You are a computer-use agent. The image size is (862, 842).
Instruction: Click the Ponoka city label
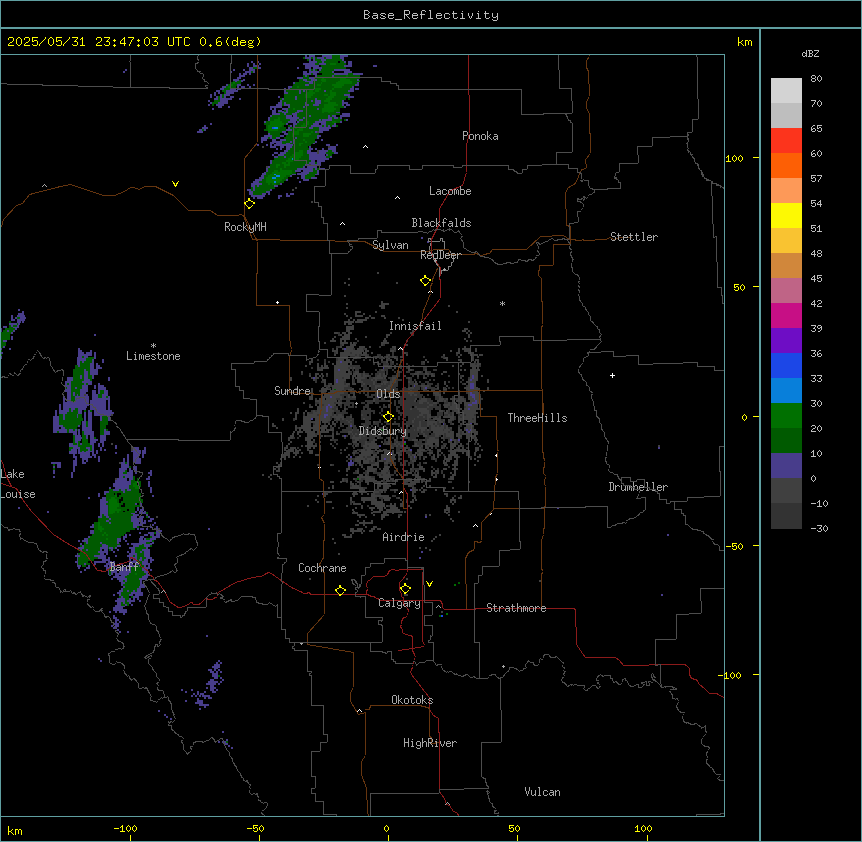[480, 136]
